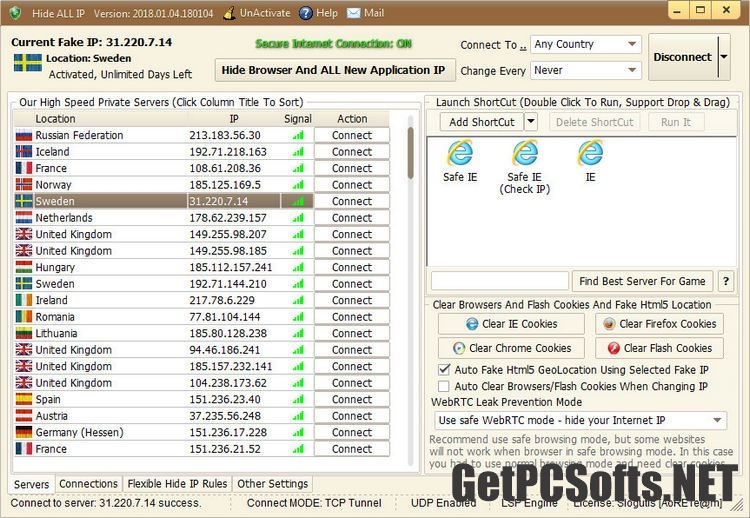Click the Romania flag icon
This screenshot has height=518, width=750.
[24, 317]
